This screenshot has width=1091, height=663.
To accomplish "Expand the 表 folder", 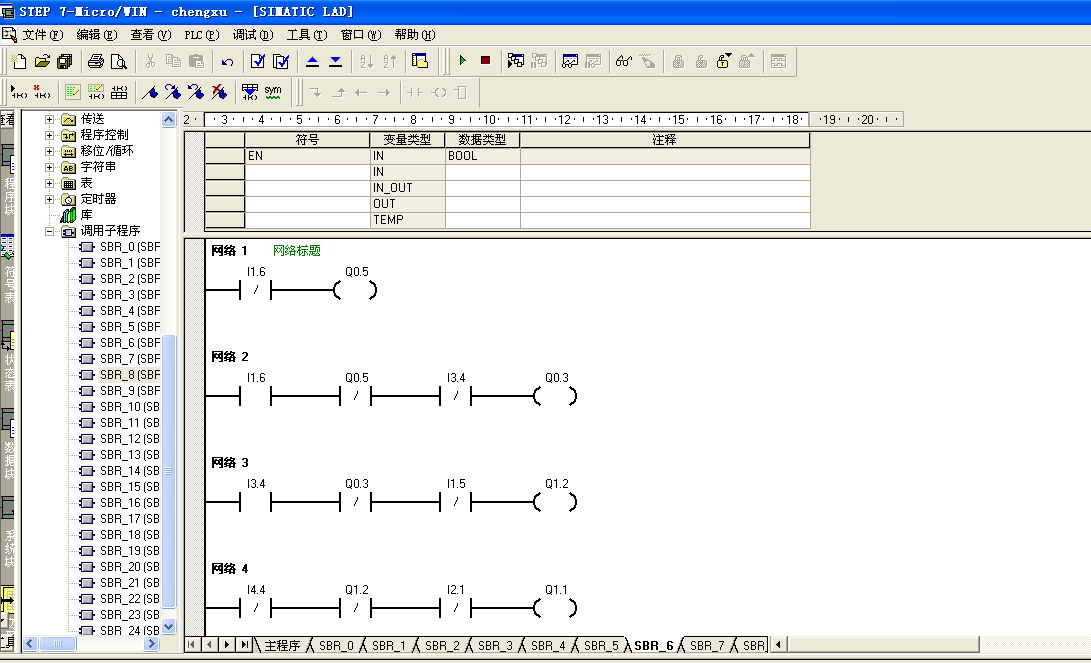I will (49, 183).
